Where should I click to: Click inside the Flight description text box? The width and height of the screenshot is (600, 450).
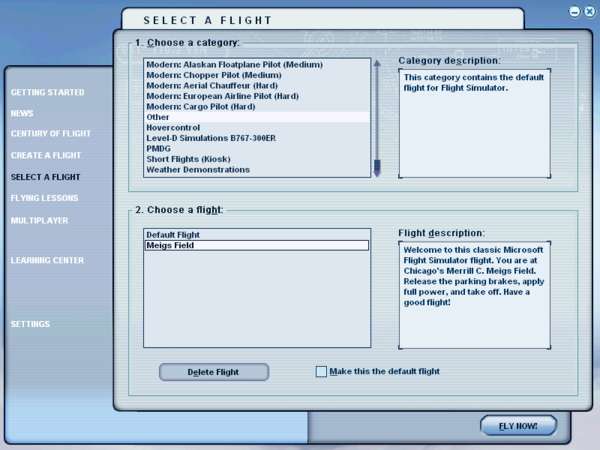474,295
